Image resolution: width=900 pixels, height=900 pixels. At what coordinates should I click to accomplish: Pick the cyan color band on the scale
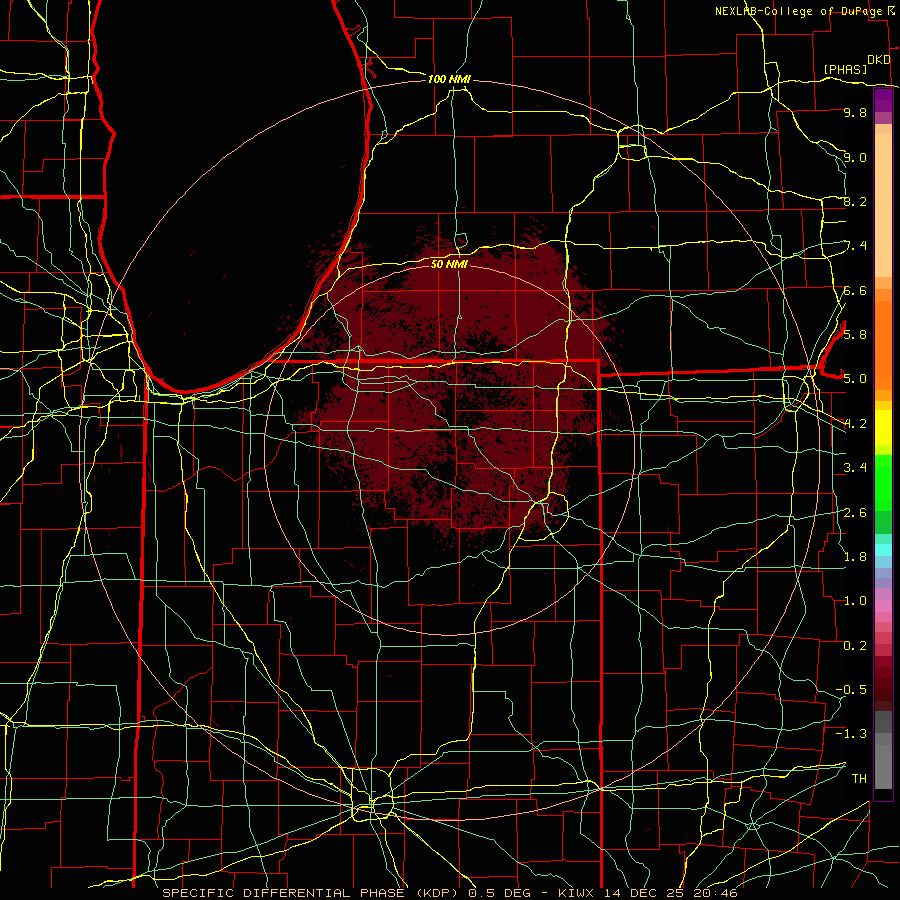[x=883, y=550]
